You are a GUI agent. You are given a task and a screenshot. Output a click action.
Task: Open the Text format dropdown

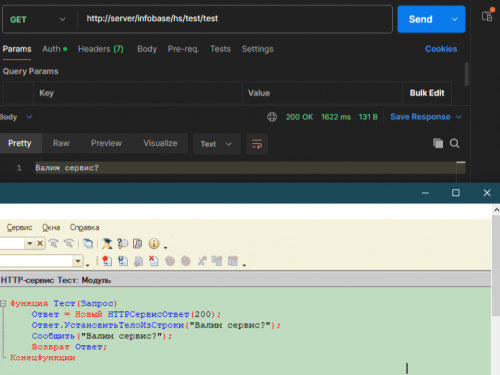pos(216,144)
